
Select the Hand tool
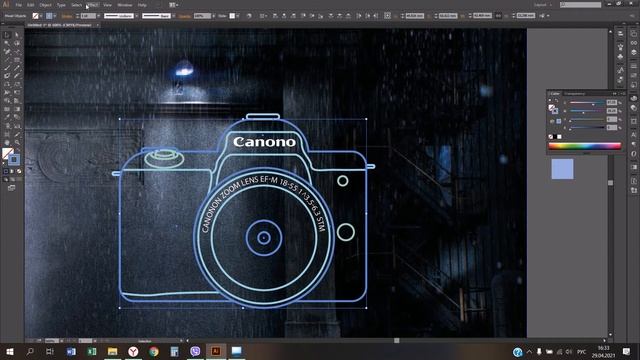(7, 142)
